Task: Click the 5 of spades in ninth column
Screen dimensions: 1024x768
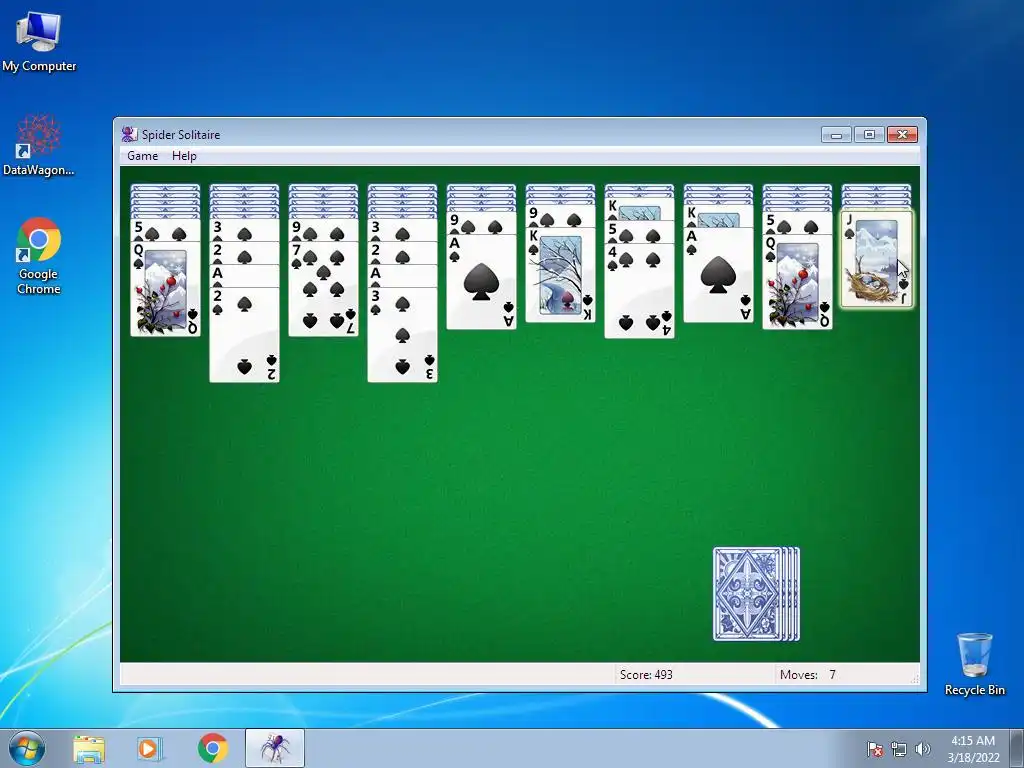Action: tap(797, 223)
